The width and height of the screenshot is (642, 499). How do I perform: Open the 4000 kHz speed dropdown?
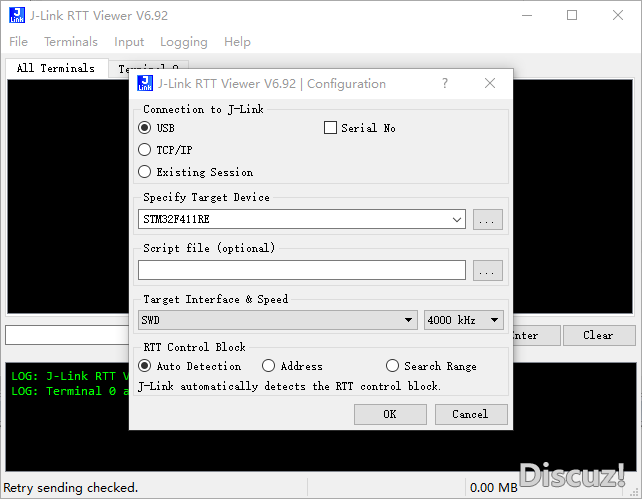pyautogui.click(x=463, y=320)
